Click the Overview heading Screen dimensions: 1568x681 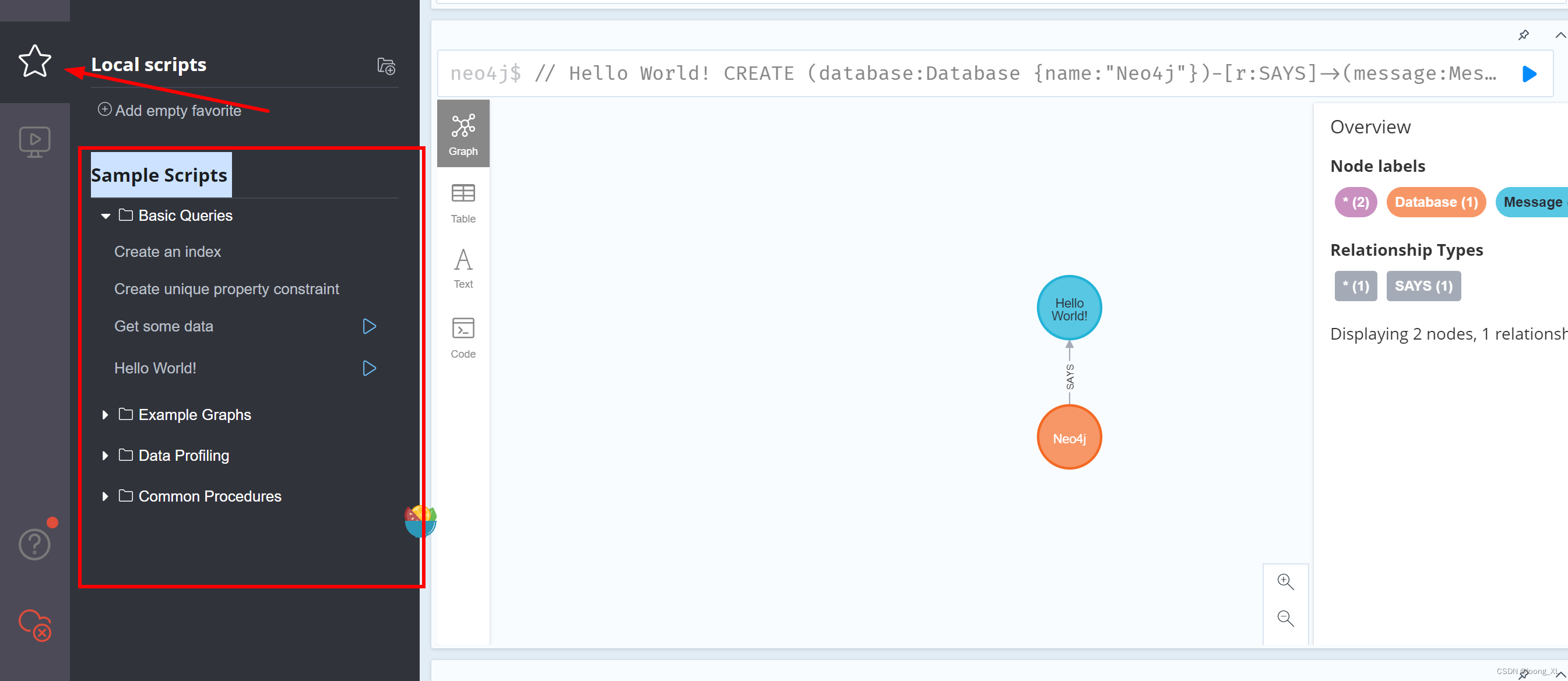click(x=1370, y=127)
